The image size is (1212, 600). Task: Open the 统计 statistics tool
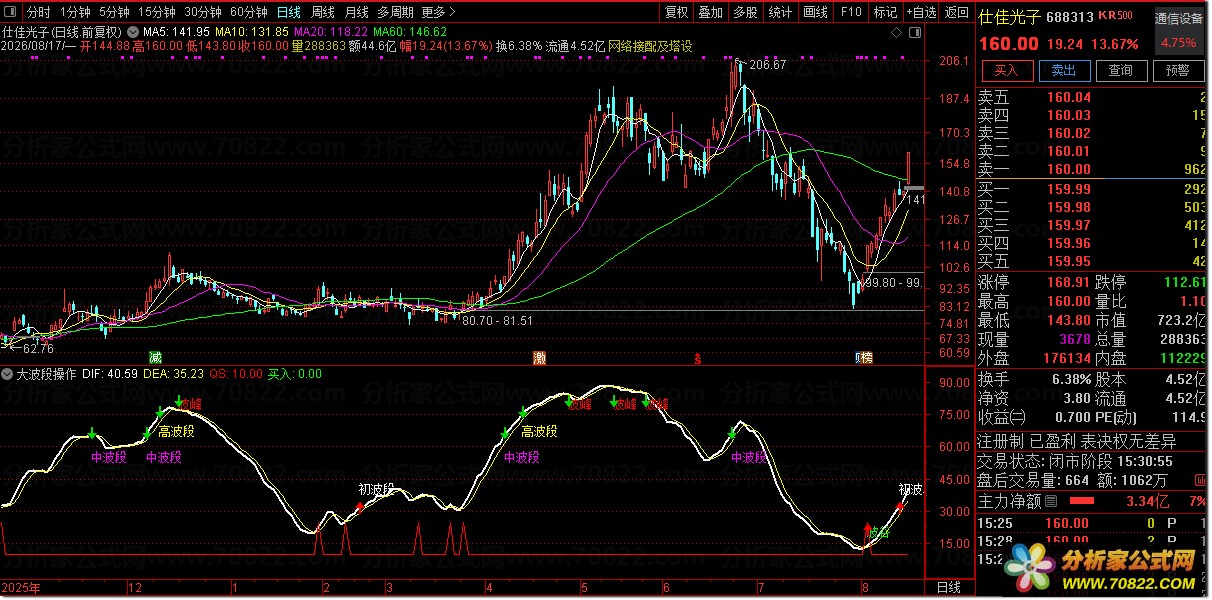coord(779,13)
